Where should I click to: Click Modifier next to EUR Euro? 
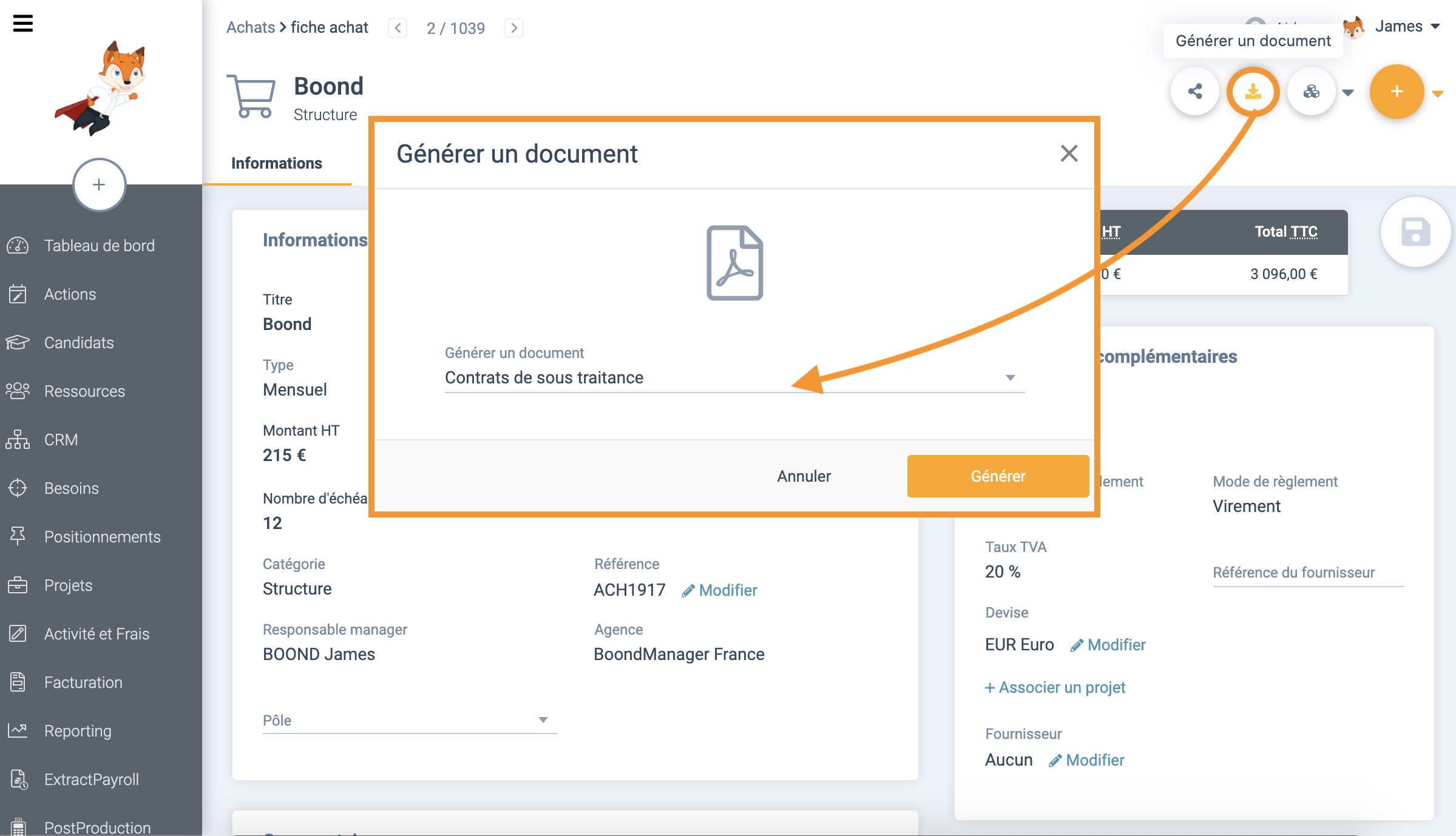(x=1108, y=645)
